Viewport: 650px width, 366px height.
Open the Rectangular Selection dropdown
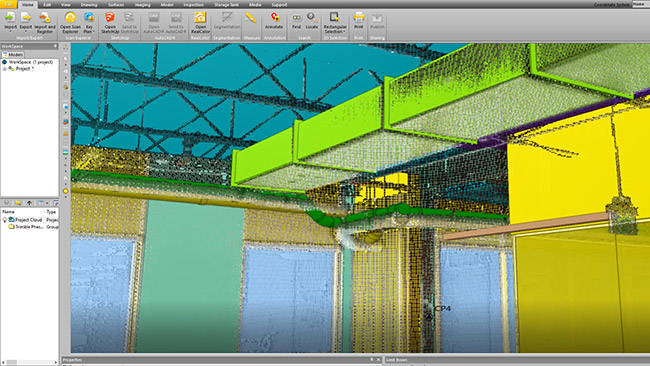coord(335,22)
